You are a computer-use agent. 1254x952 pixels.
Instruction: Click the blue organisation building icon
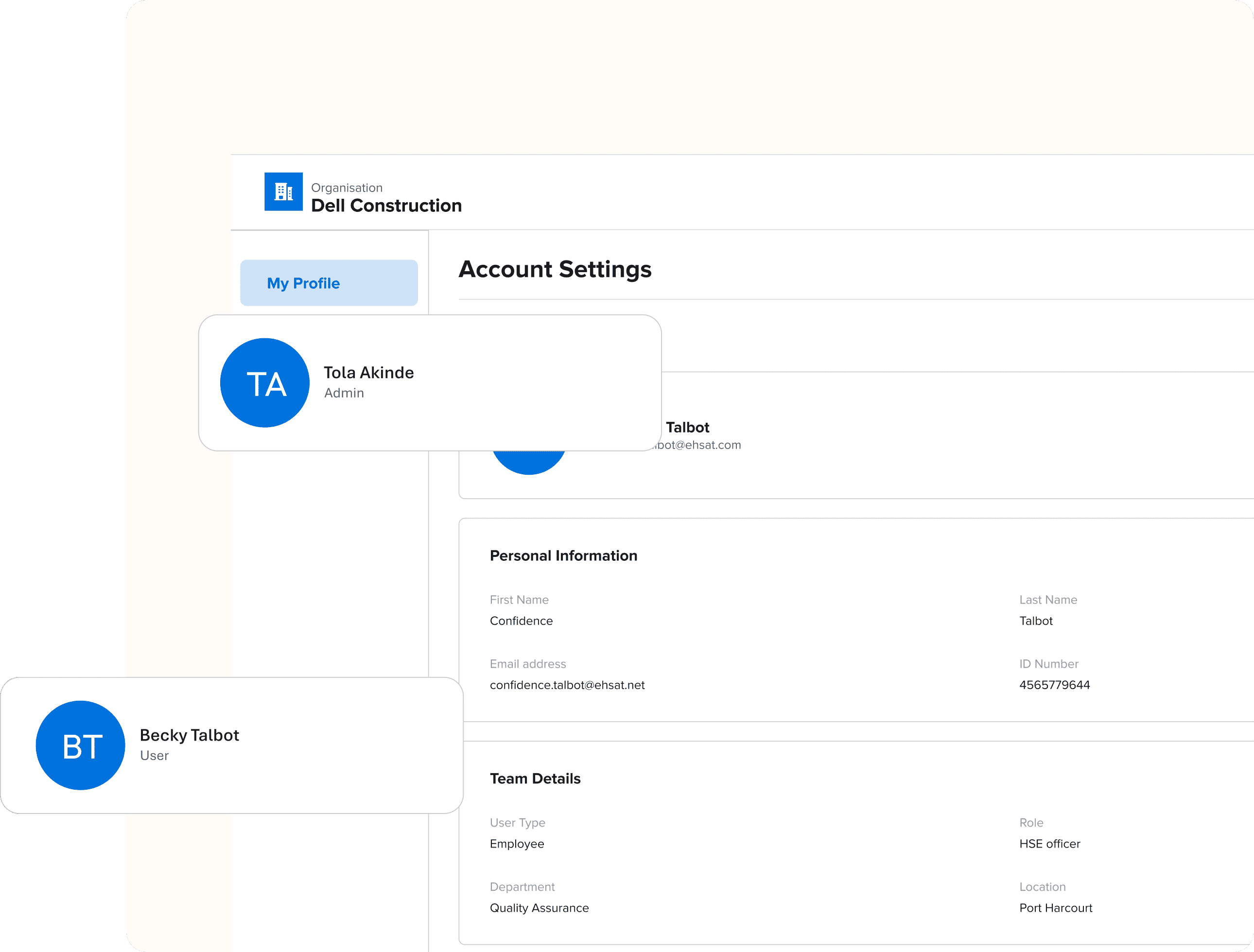(x=283, y=191)
